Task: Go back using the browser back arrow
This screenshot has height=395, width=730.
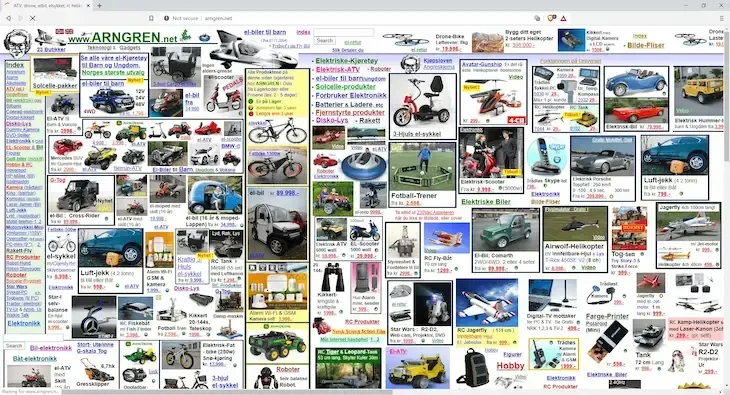Action: (8, 18)
